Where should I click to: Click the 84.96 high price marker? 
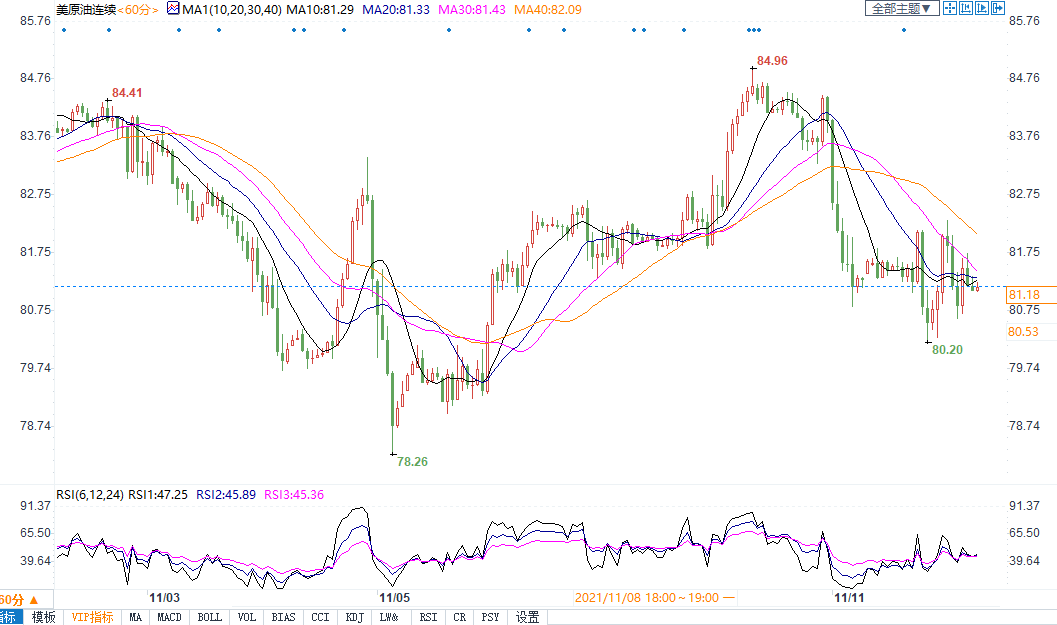coord(772,61)
